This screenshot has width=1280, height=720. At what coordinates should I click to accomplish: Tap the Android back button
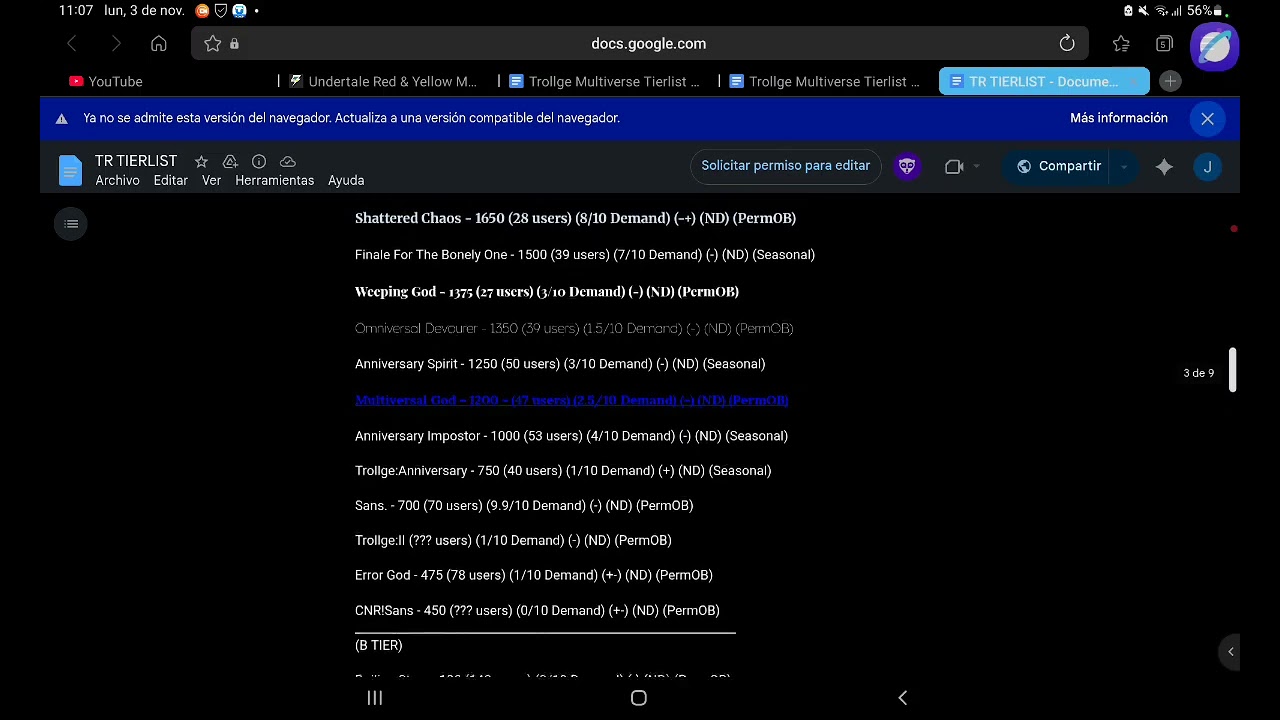903,698
